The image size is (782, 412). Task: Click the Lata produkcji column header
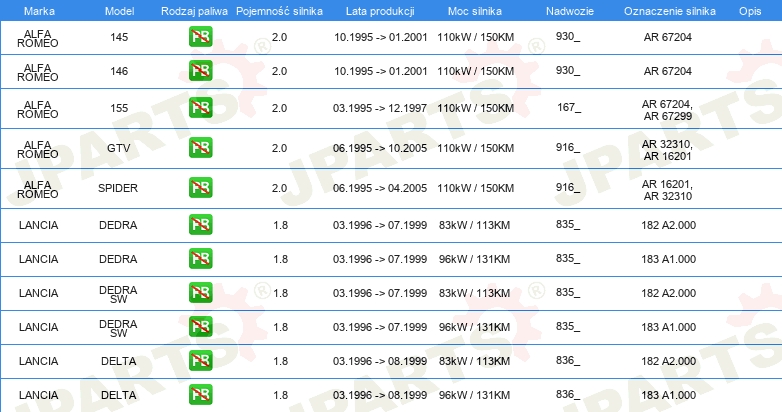coord(380,11)
